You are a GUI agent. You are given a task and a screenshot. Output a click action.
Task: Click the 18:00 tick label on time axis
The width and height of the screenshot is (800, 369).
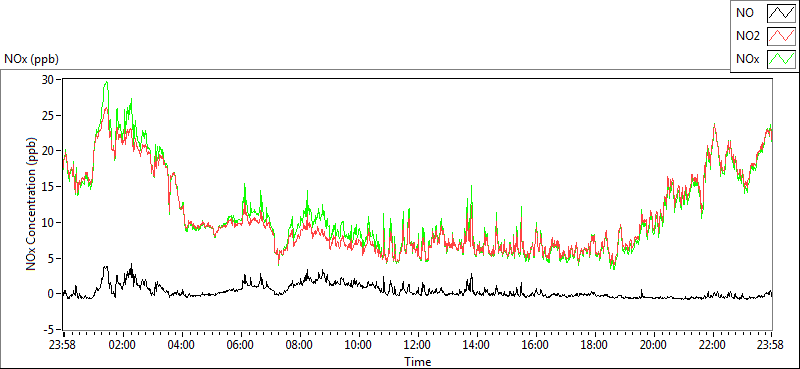[594, 345]
